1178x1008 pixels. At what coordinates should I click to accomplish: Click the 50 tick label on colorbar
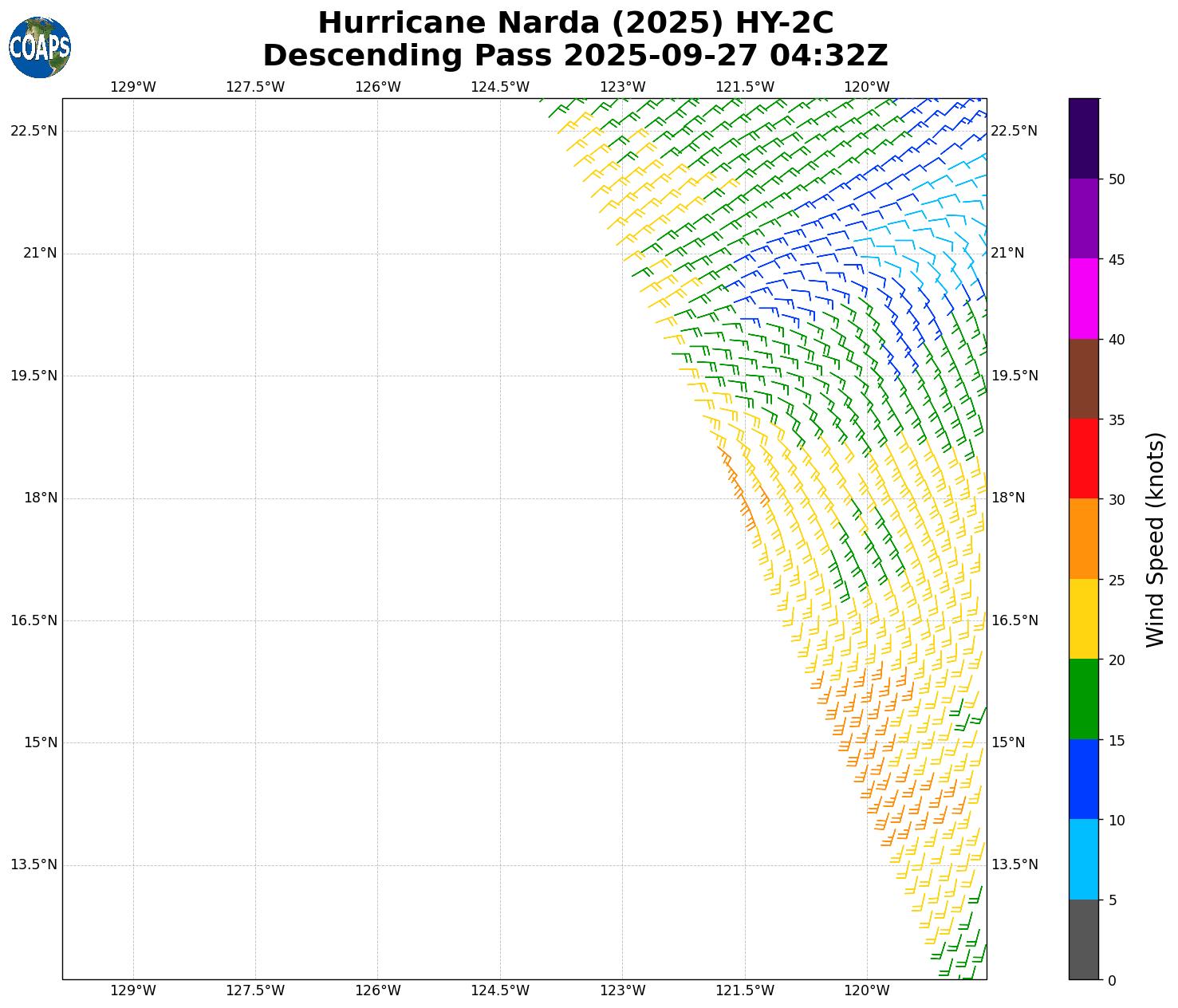1117,179
